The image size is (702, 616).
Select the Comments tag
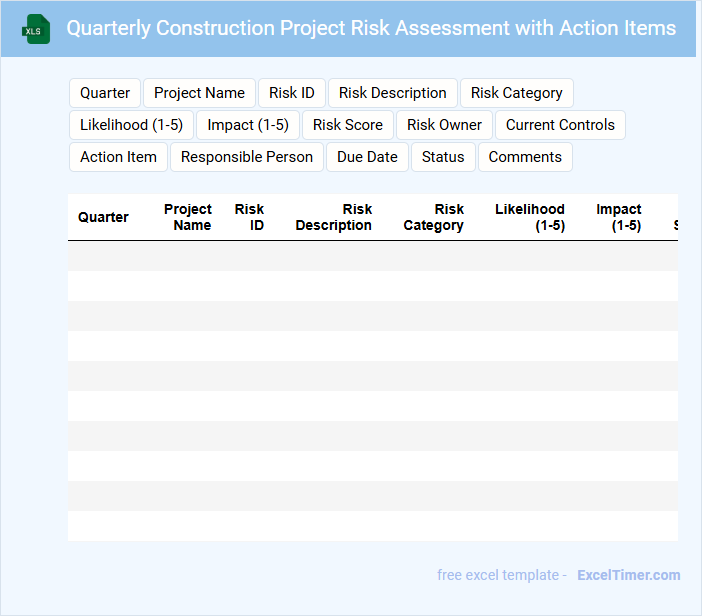[525, 157]
